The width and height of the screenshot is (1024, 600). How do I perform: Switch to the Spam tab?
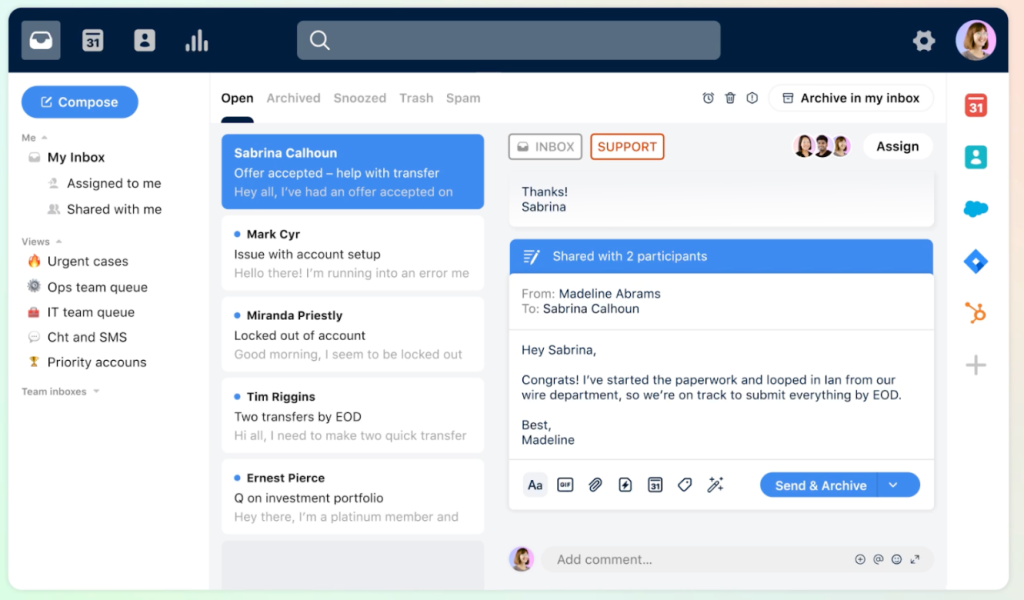click(463, 97)
